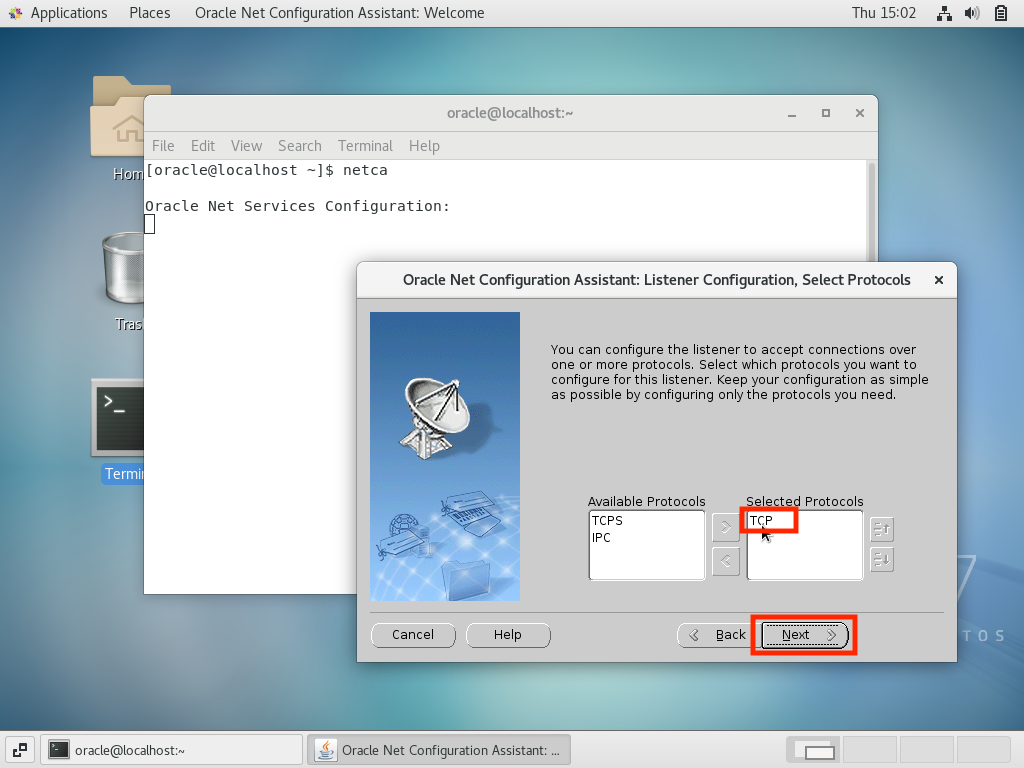This screenshot has height=768, width=1024.
Task: Switch to the oracle@localhost taskbar entry
Action: coord(172,750)
